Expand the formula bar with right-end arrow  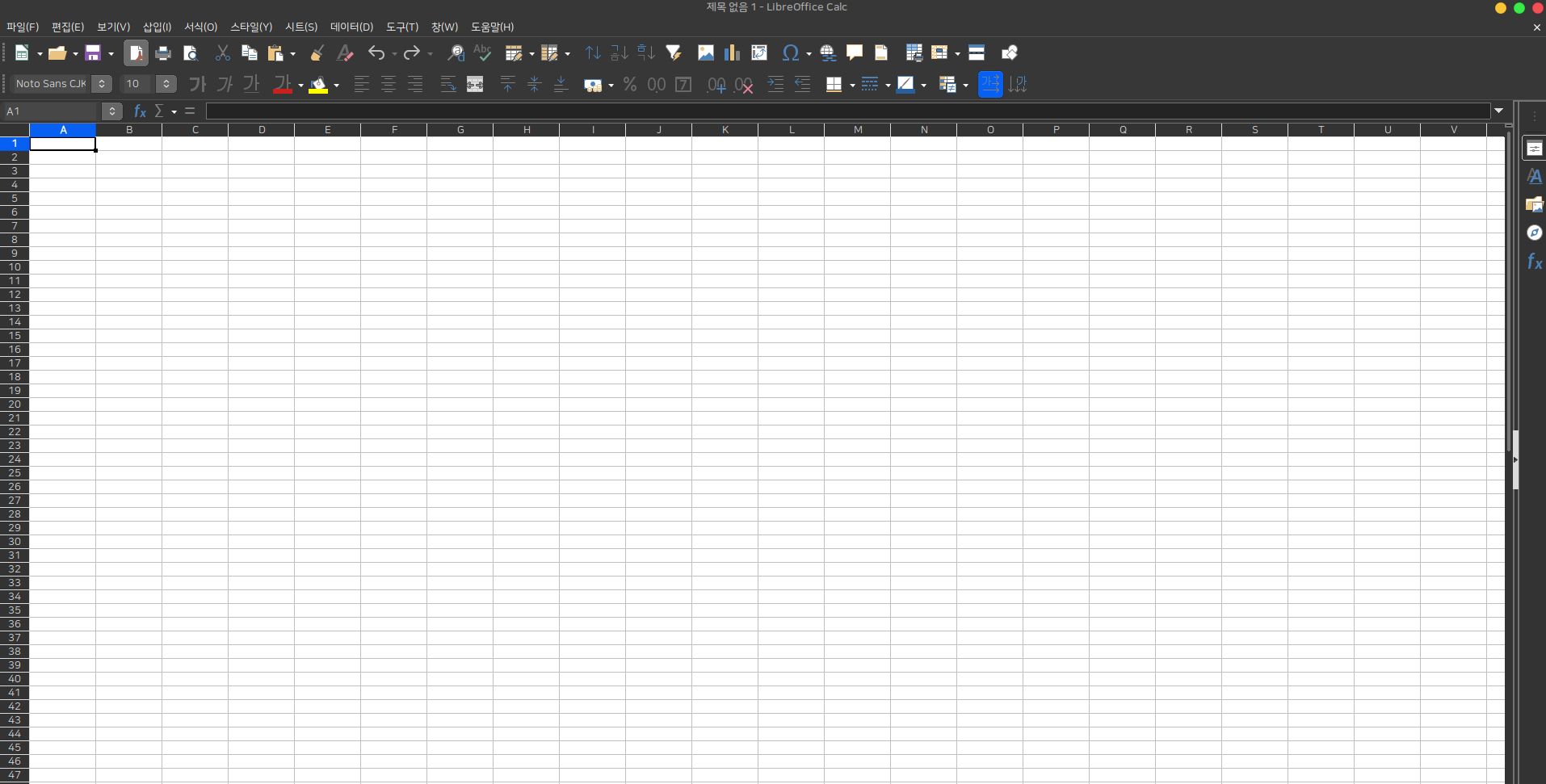pos(1499,111)
